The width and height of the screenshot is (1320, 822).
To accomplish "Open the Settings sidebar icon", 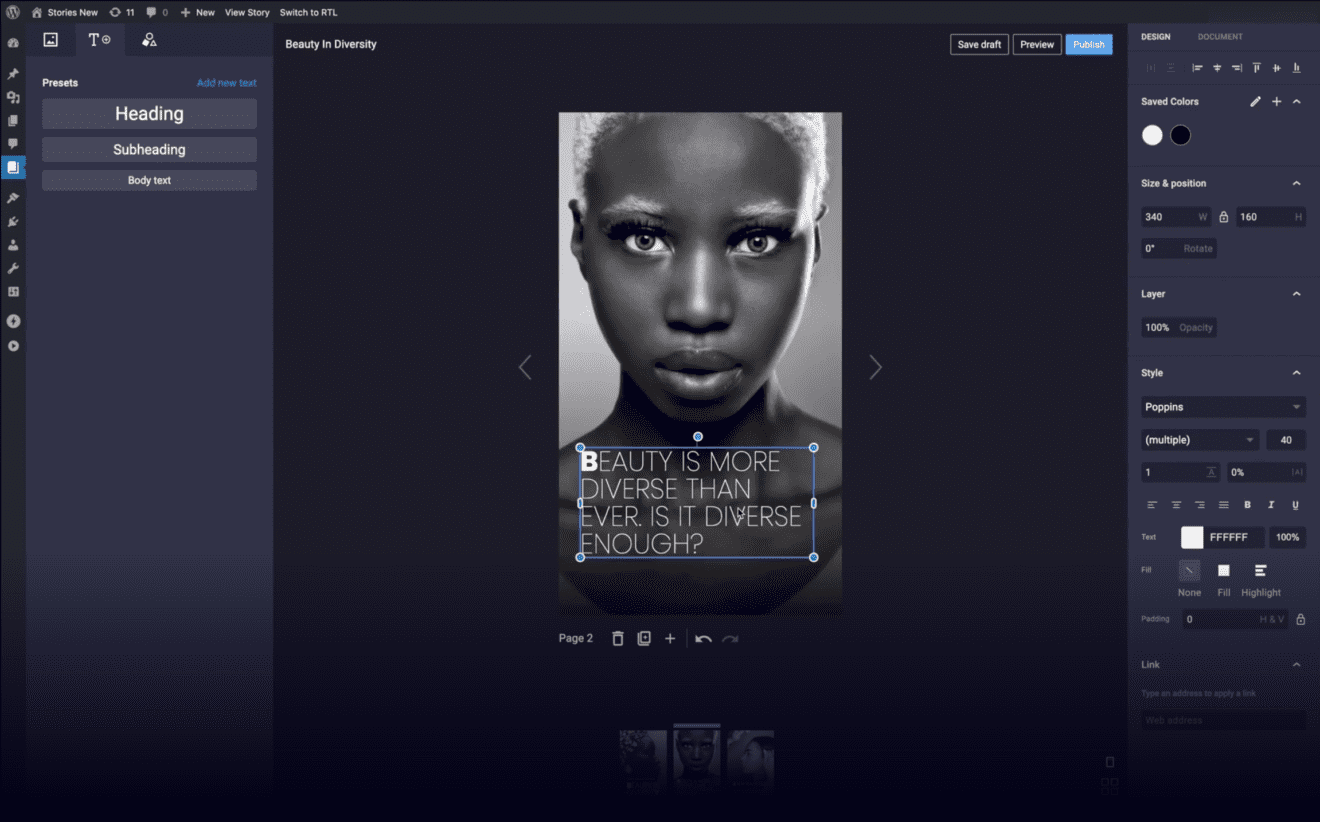I will (x=13, y=292).
